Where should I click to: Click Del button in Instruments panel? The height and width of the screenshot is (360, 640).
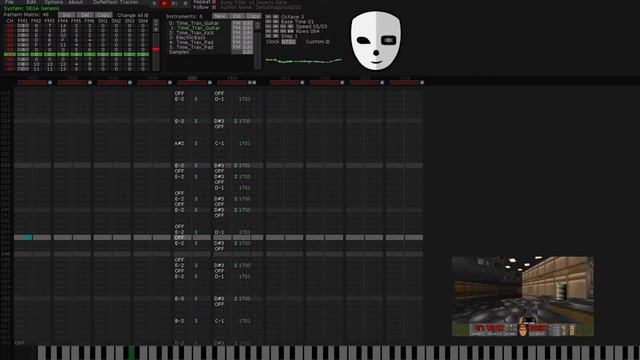point(237,16)
